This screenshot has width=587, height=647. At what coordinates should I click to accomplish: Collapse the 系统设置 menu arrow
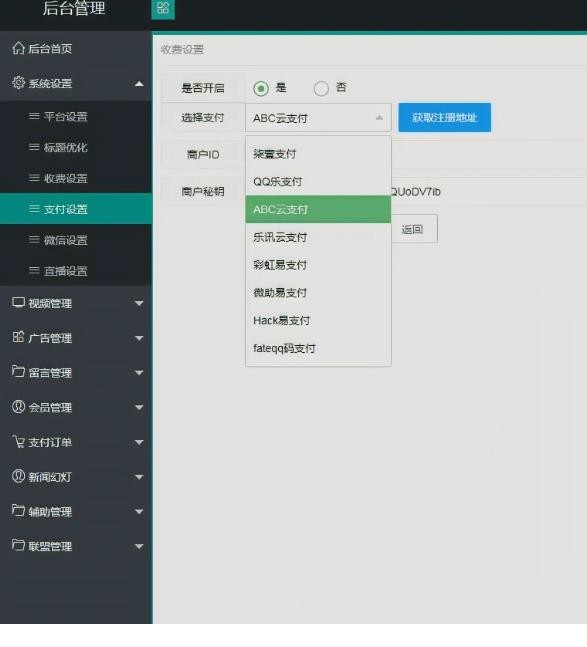(x=139, y=84)
